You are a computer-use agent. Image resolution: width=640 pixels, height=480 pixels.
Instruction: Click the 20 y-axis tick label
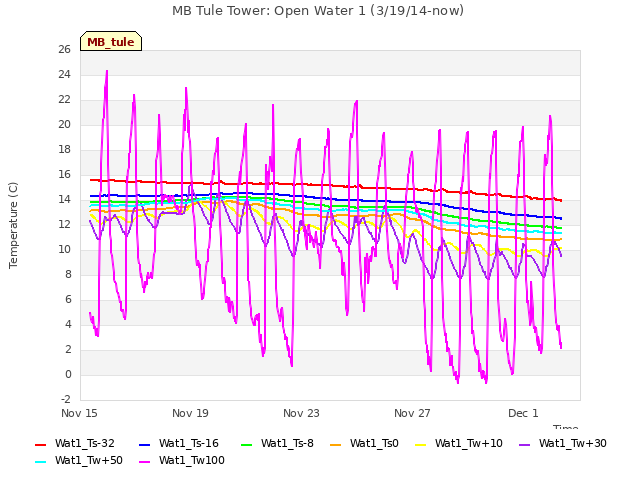pos(64,124)
